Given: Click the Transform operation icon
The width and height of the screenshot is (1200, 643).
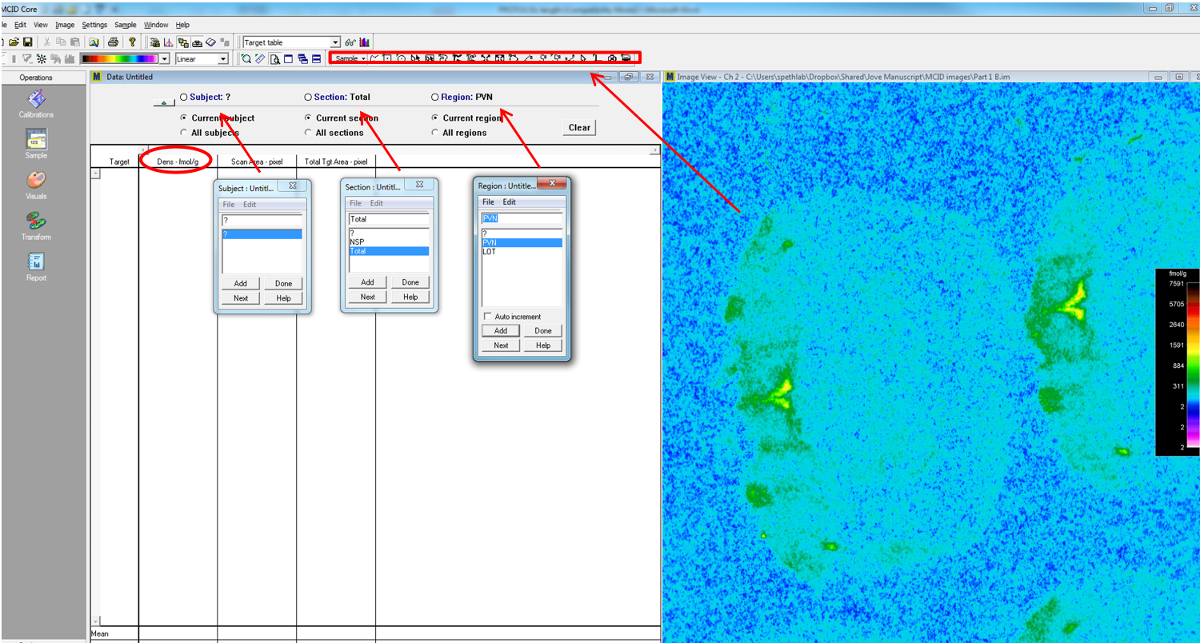Looking at the screenshot, I should (36, 221).
